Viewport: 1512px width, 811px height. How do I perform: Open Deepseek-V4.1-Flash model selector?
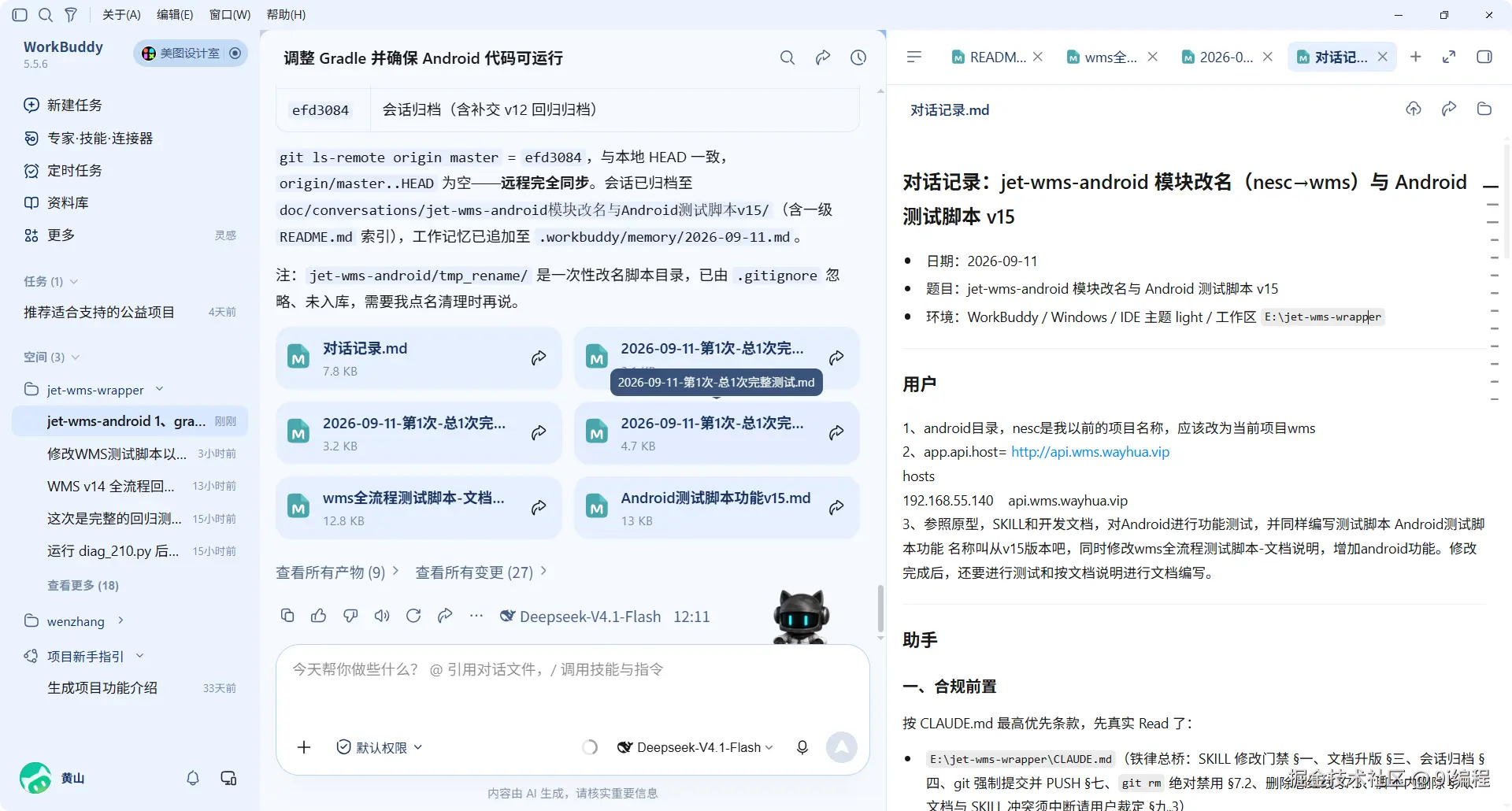695,747
